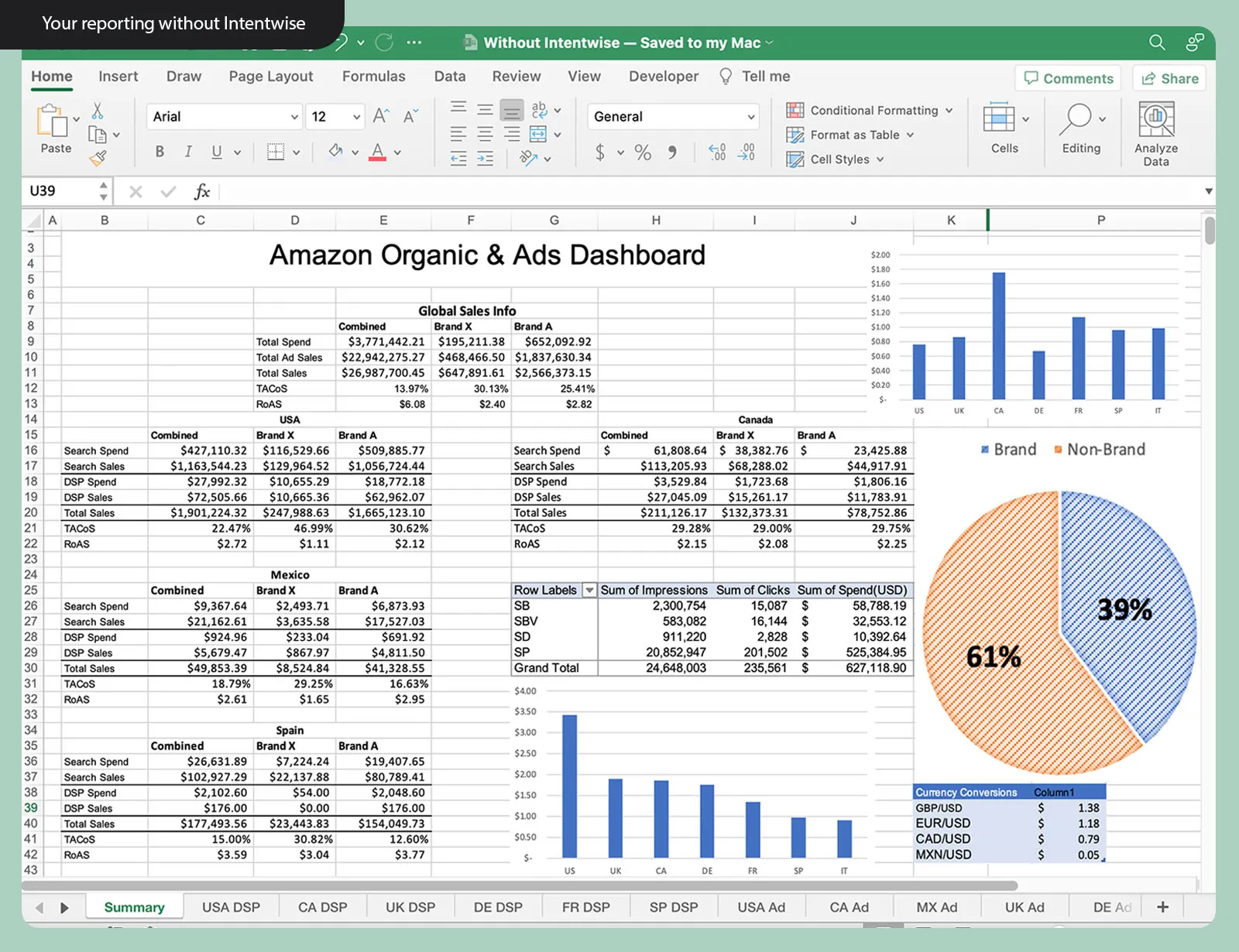1239x952 pixels.
Task: Click the Decrease Decimal icon
Action: (x=746, y=152)
